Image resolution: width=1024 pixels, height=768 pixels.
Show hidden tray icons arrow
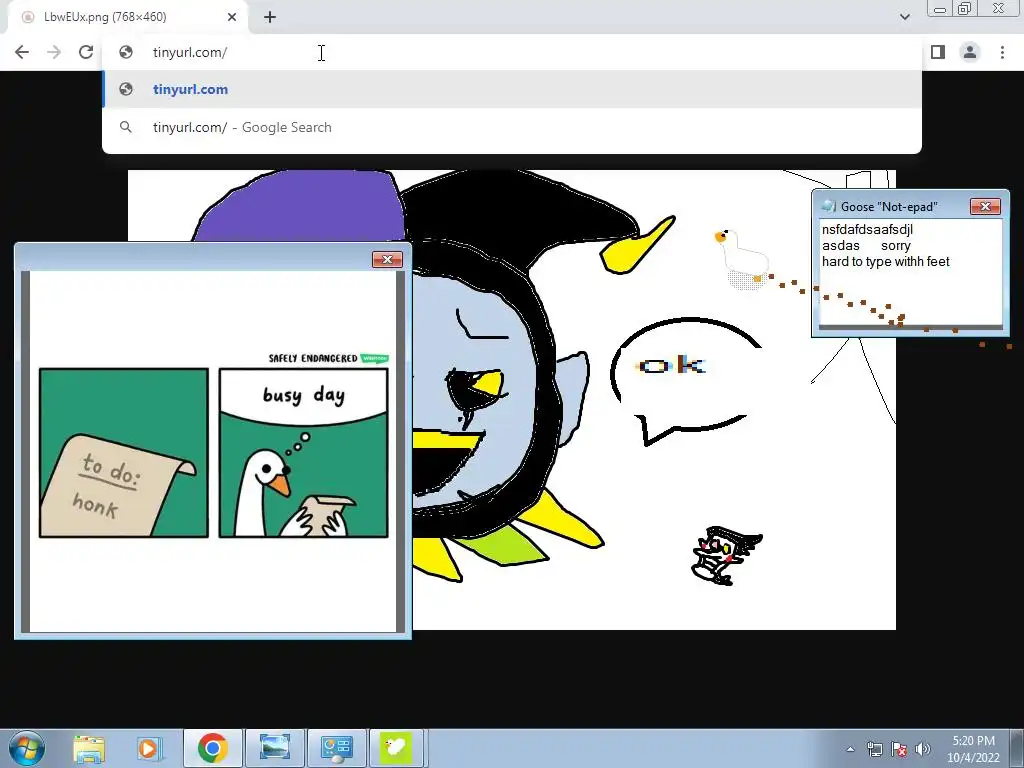point(850,749)
